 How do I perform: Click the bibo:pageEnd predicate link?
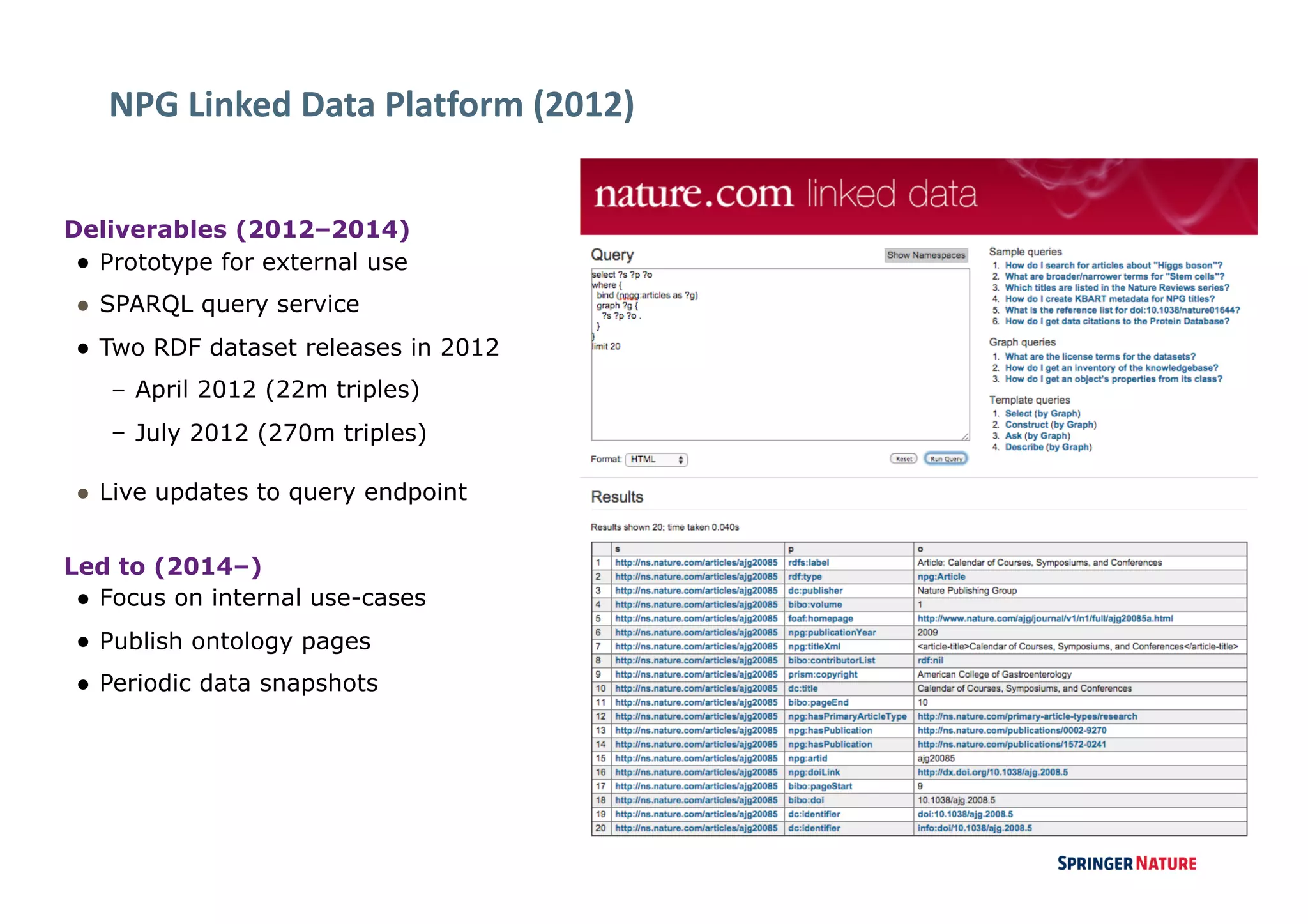pyautogui.click(x=818, y=702)
